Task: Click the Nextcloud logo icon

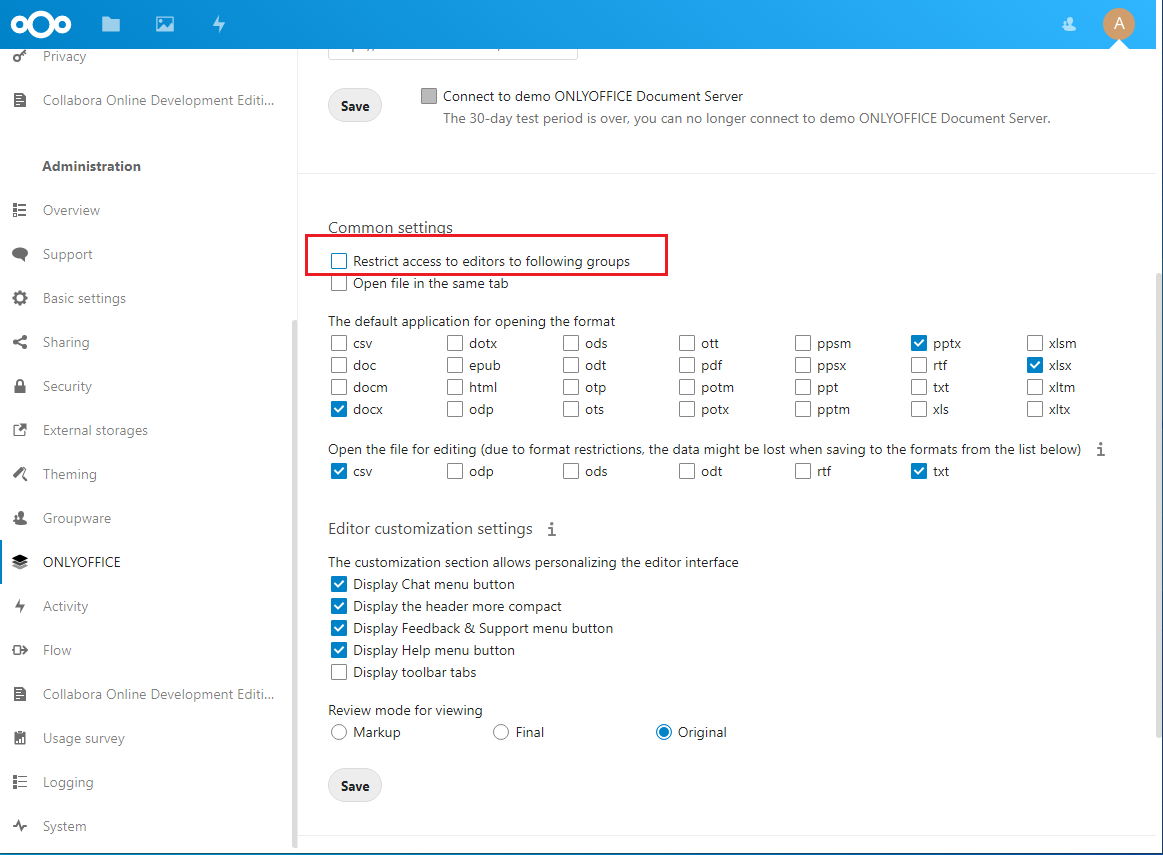Action: (41, 24)
